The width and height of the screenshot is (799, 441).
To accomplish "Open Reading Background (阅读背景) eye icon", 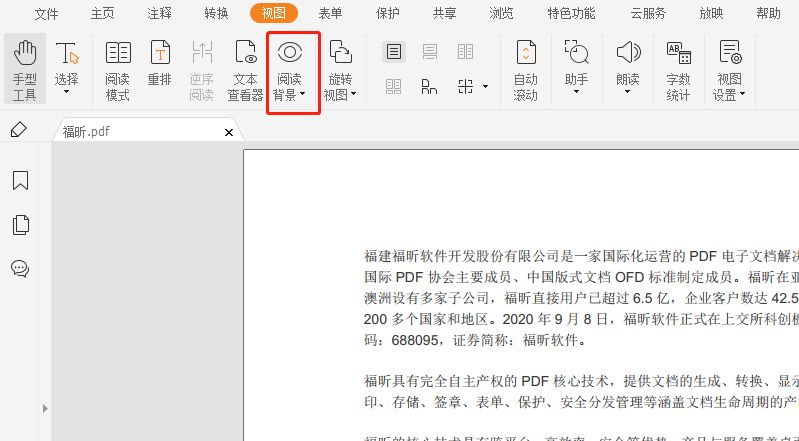I will [x=290, y=52].
